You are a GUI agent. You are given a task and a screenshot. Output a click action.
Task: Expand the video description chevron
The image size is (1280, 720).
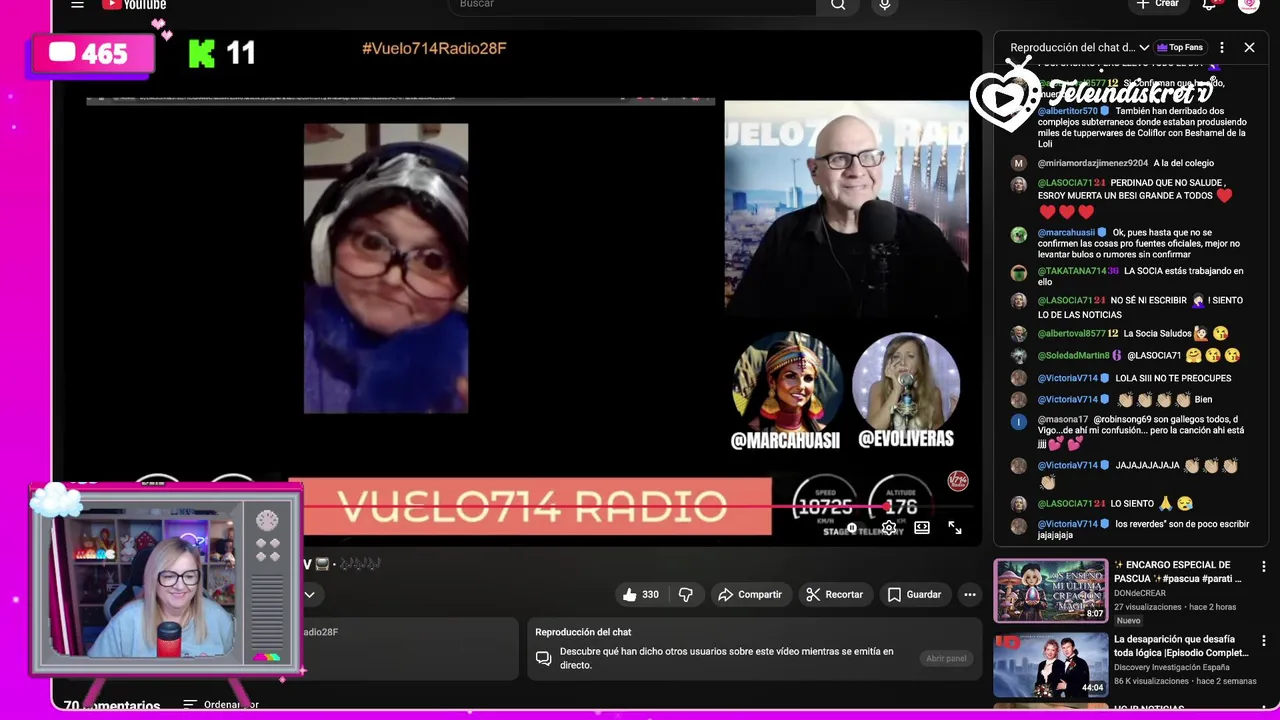click(310, 594)
